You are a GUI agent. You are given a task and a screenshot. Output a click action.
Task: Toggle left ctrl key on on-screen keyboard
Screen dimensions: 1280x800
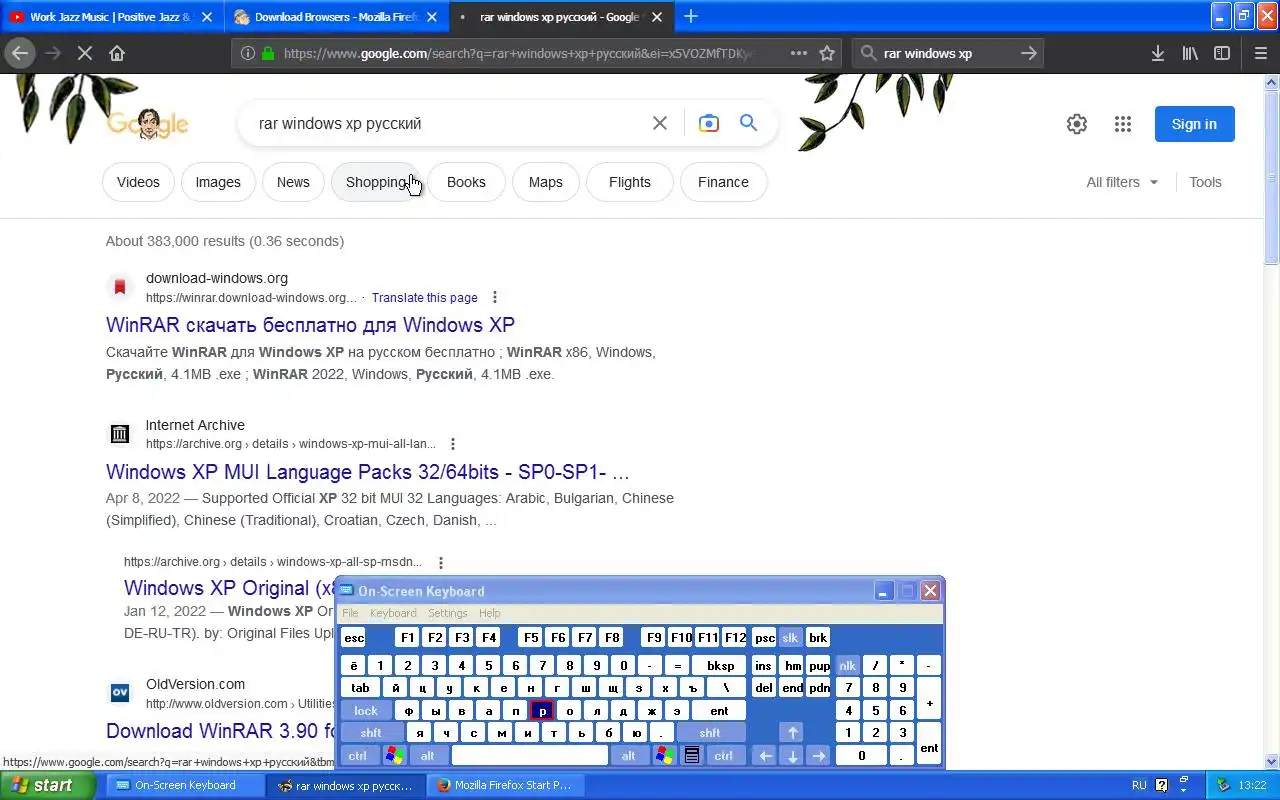(358, 756)
